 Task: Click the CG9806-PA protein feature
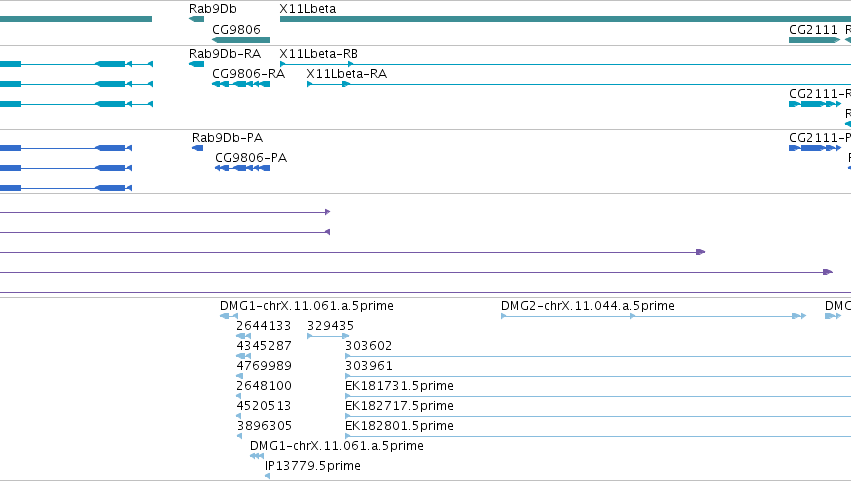coord(243,168)
